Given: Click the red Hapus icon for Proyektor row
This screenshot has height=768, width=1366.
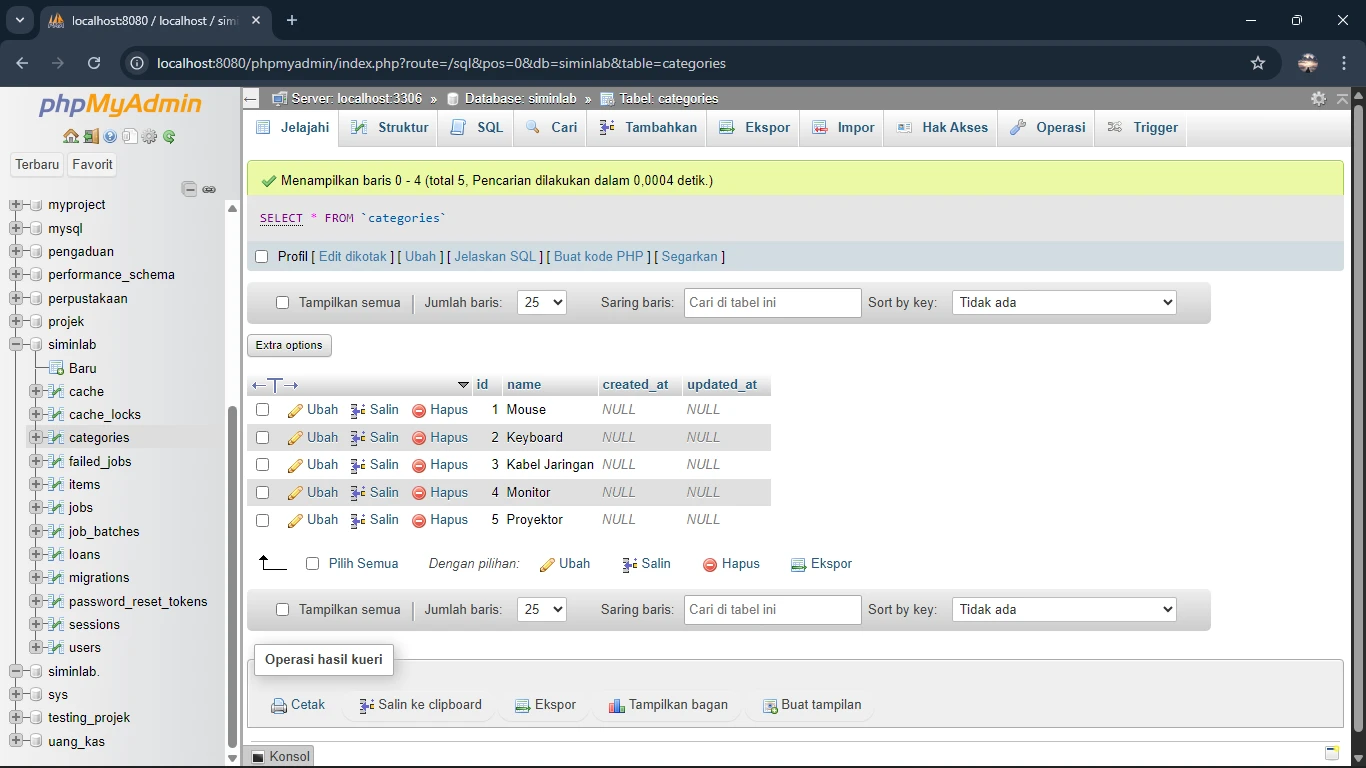Looking at the screenshot, I should point(419,520).
